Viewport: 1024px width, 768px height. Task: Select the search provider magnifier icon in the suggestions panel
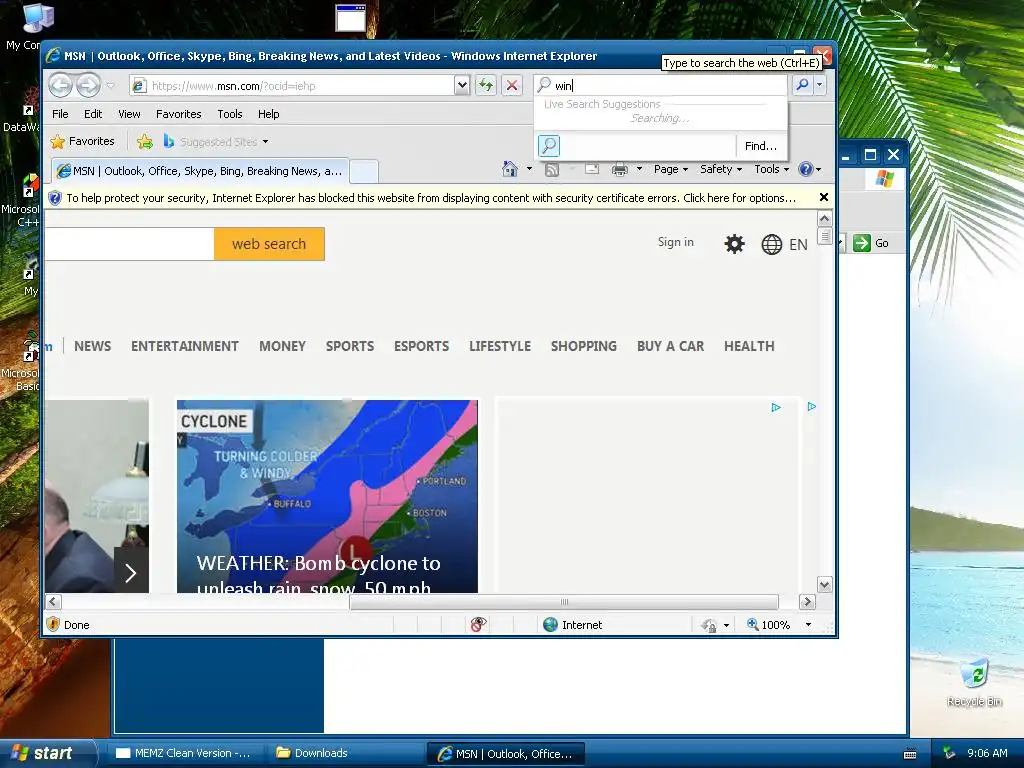tap(549, 146)
